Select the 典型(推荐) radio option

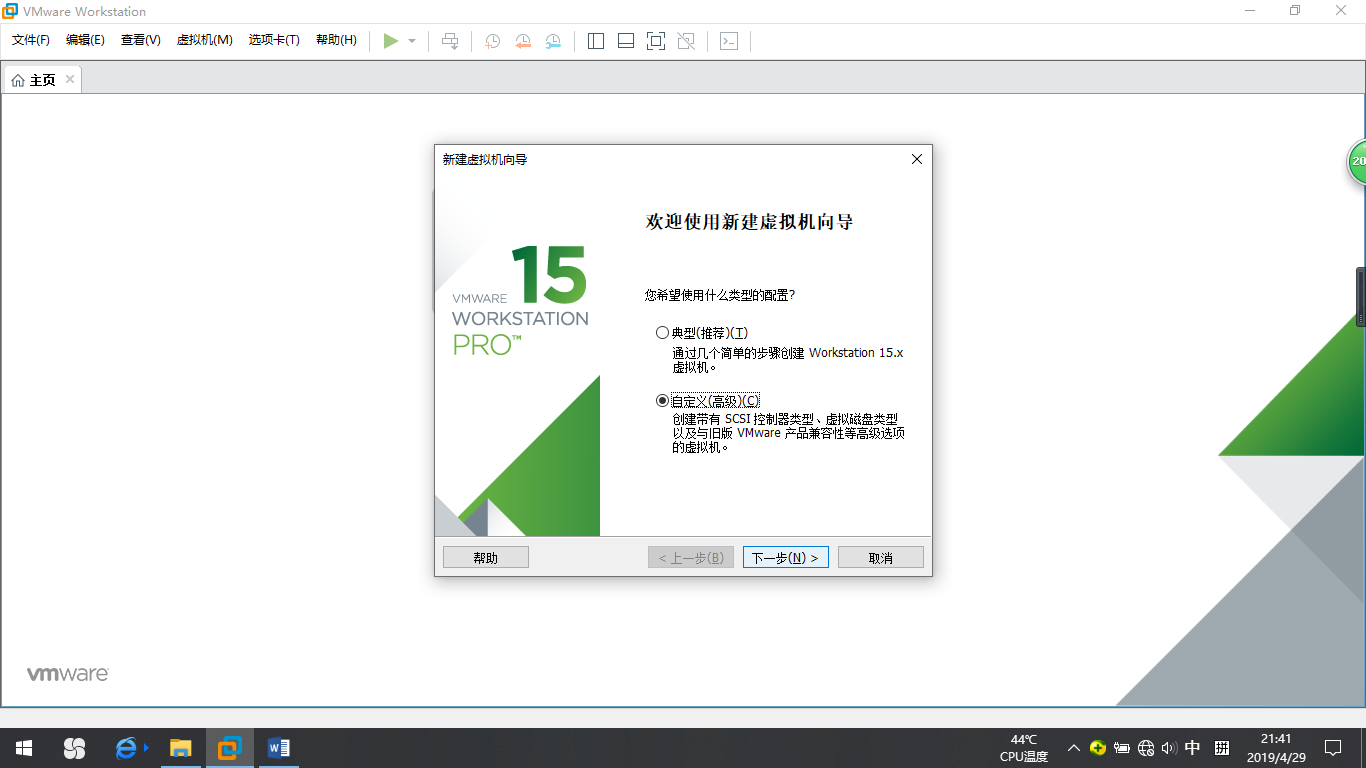tap(702, 333)
